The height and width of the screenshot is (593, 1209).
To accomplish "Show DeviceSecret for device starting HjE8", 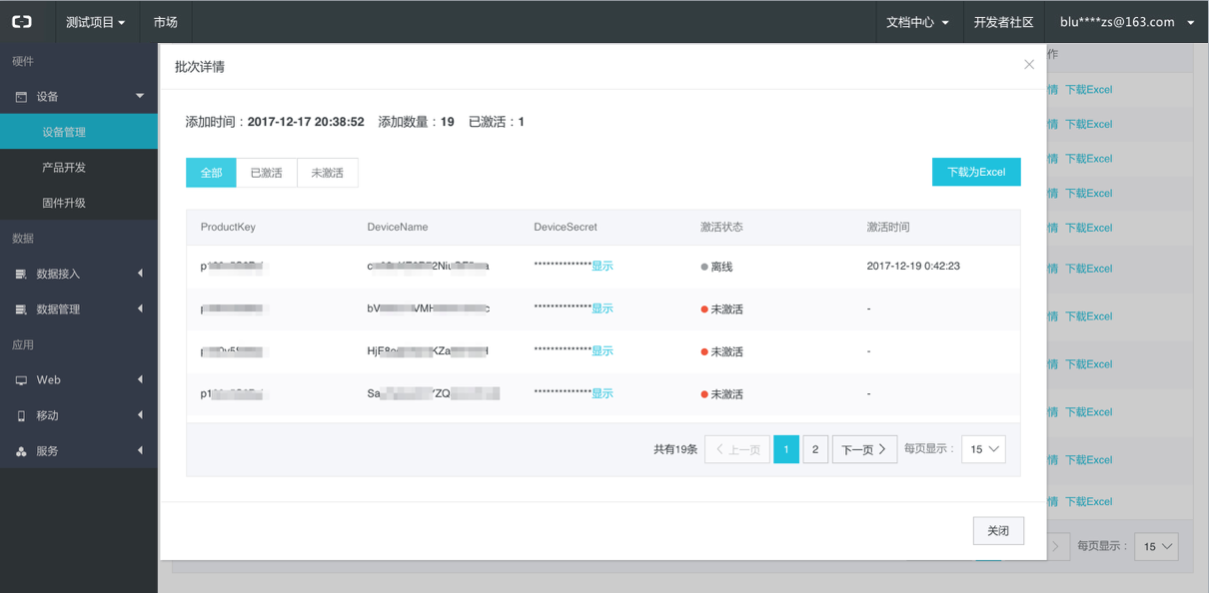I will (602, 351).
